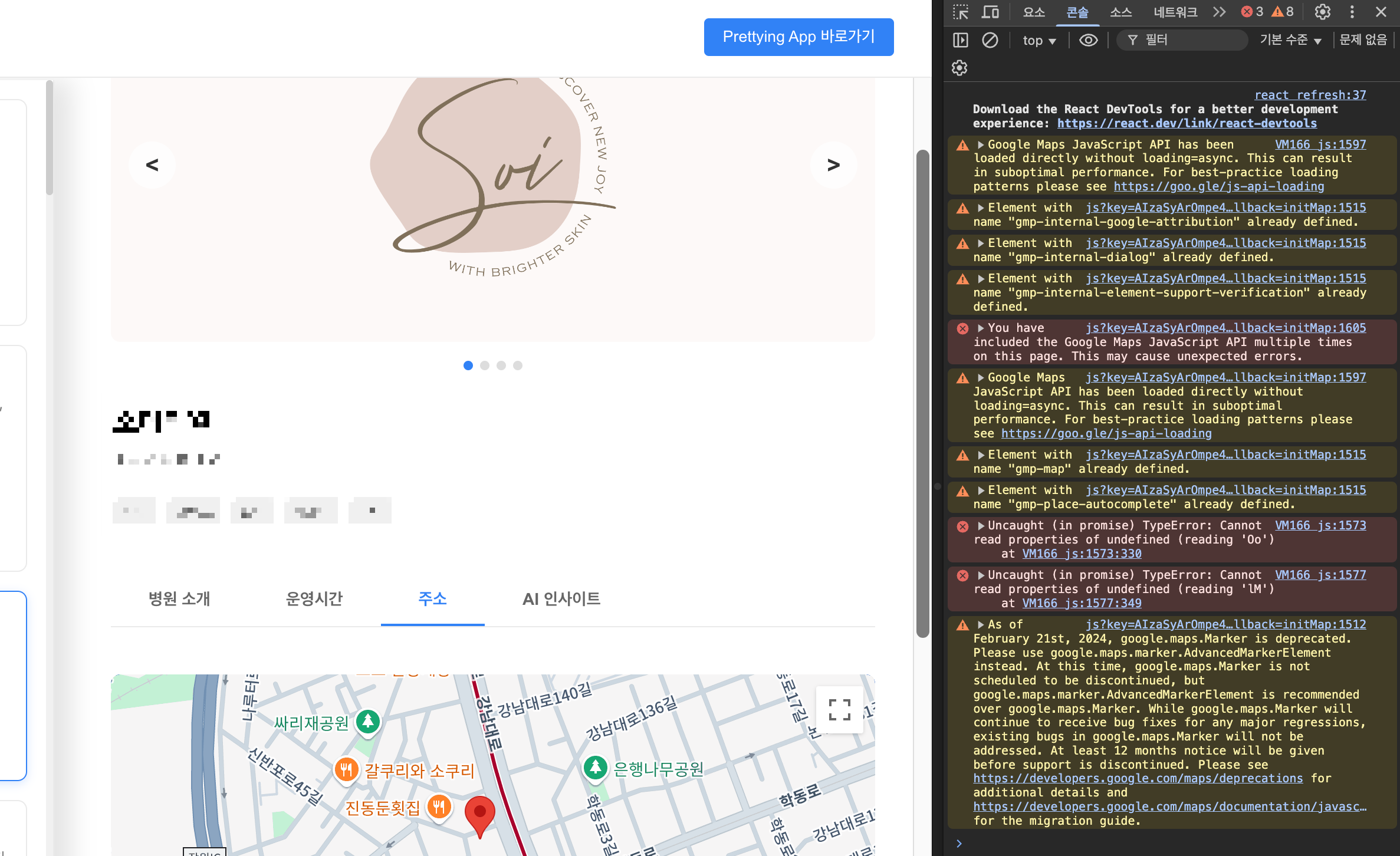Viewport: 1400px width, 856px height.
Task: Switch to the 네트워크 DevTools tab
Action: tap(1175, 12)
